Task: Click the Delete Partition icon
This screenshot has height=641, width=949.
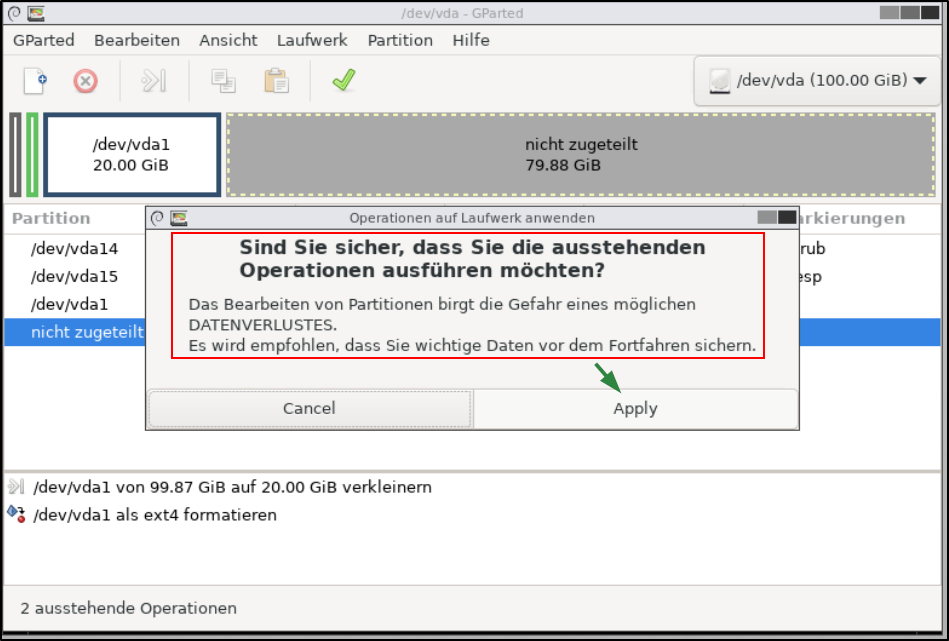Action: pos(85,80)
